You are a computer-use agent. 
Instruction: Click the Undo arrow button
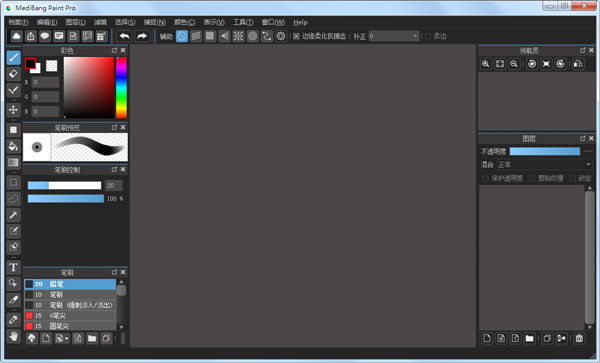click(124, 36)
